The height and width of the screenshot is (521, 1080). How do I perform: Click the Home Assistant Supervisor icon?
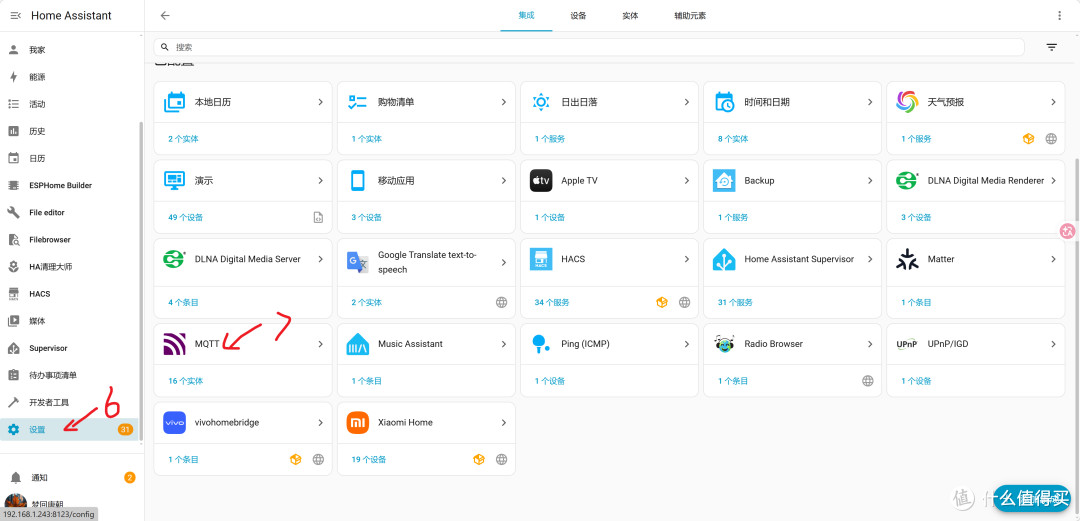pos(724,259)
